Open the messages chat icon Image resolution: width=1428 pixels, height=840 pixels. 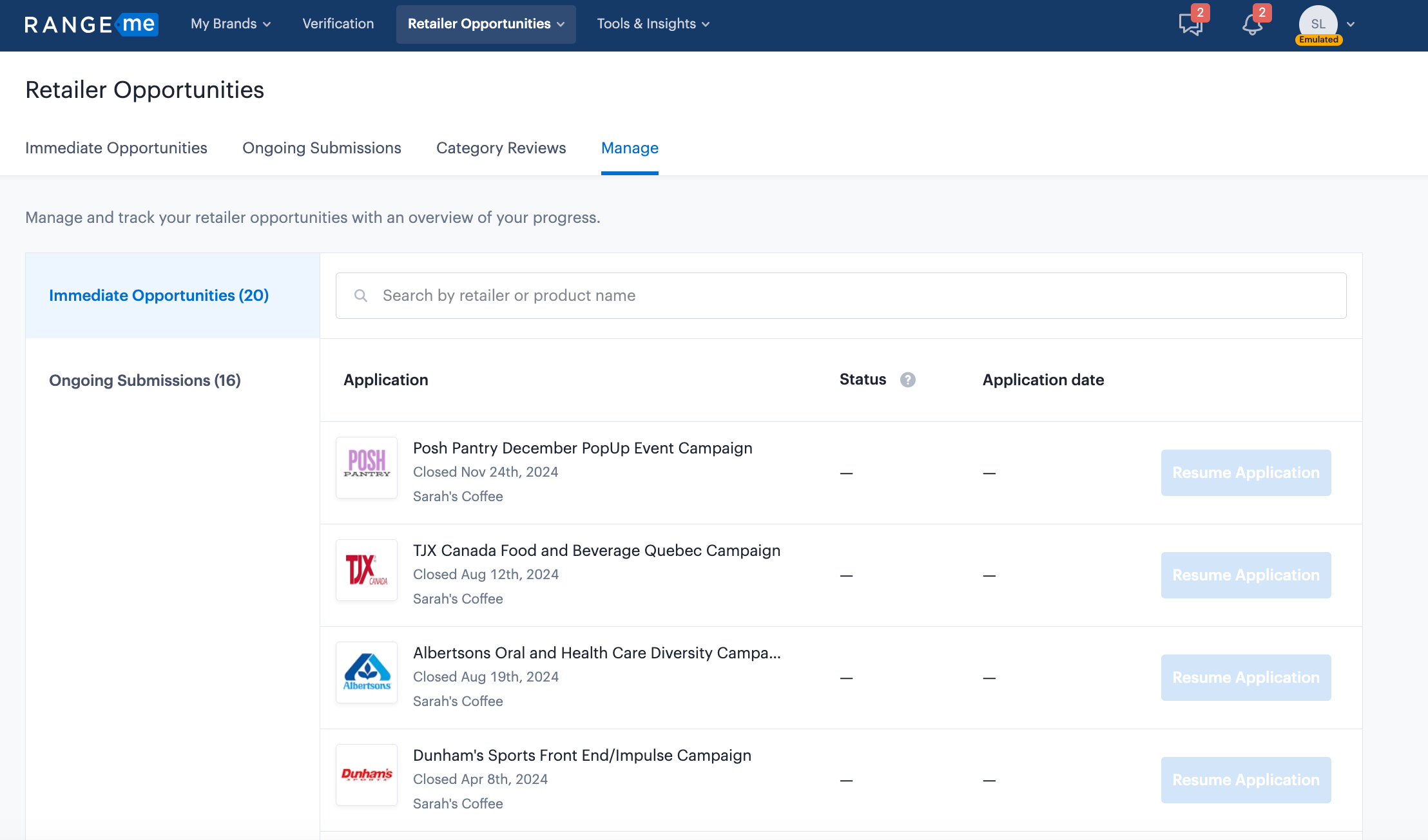coord(1191,24)
